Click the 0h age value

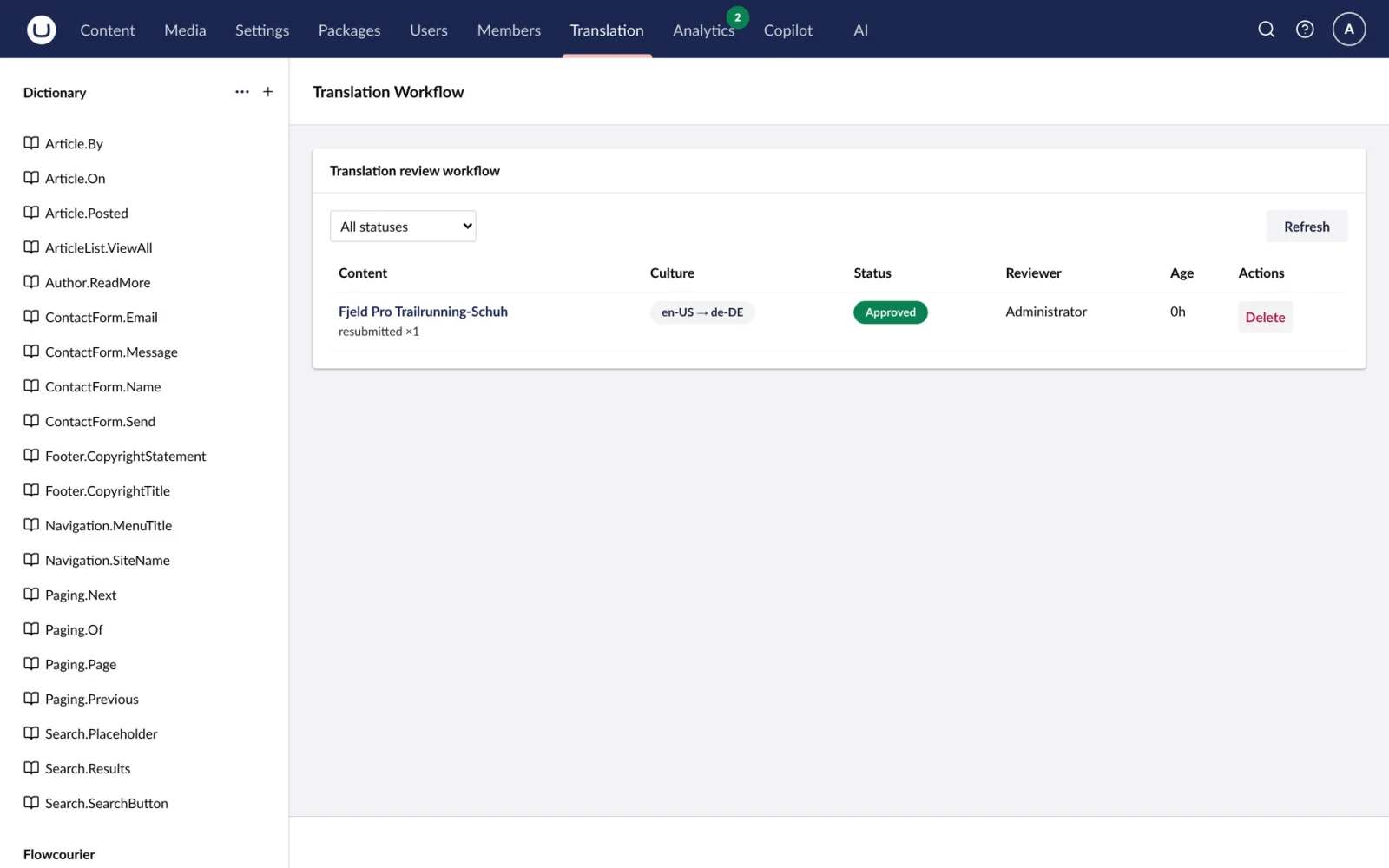click(1177, 312)
